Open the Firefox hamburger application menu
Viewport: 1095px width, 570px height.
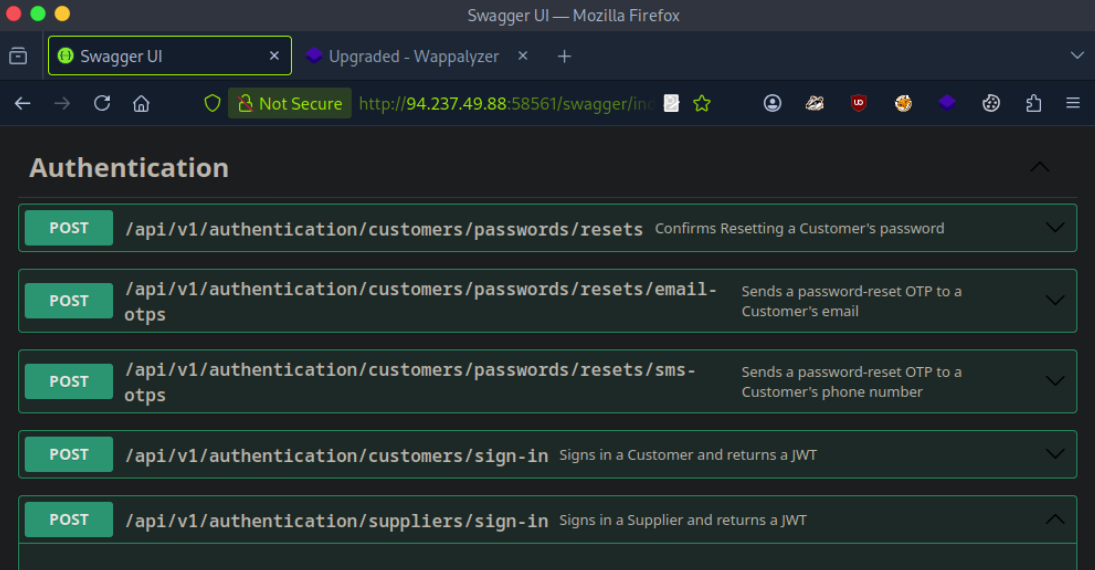point(1073,103)
